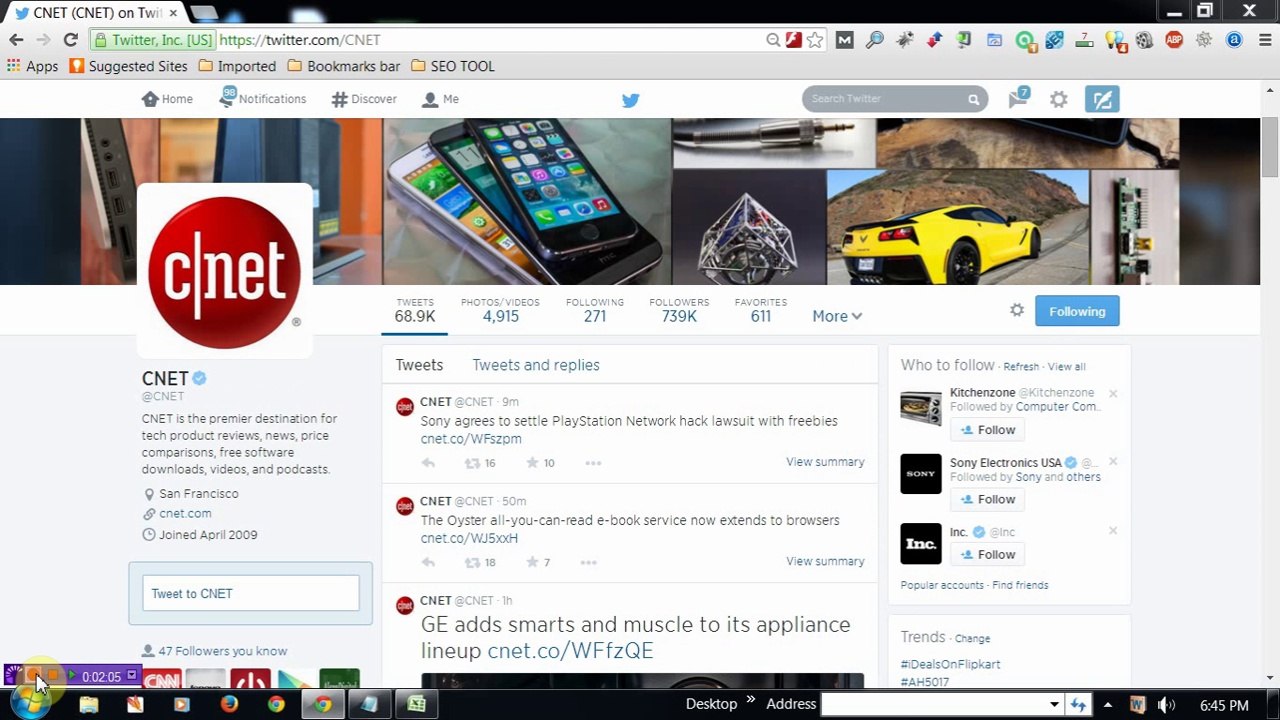Open direct messages icon
The image size is (1280, 720).
click(1018, 98)
